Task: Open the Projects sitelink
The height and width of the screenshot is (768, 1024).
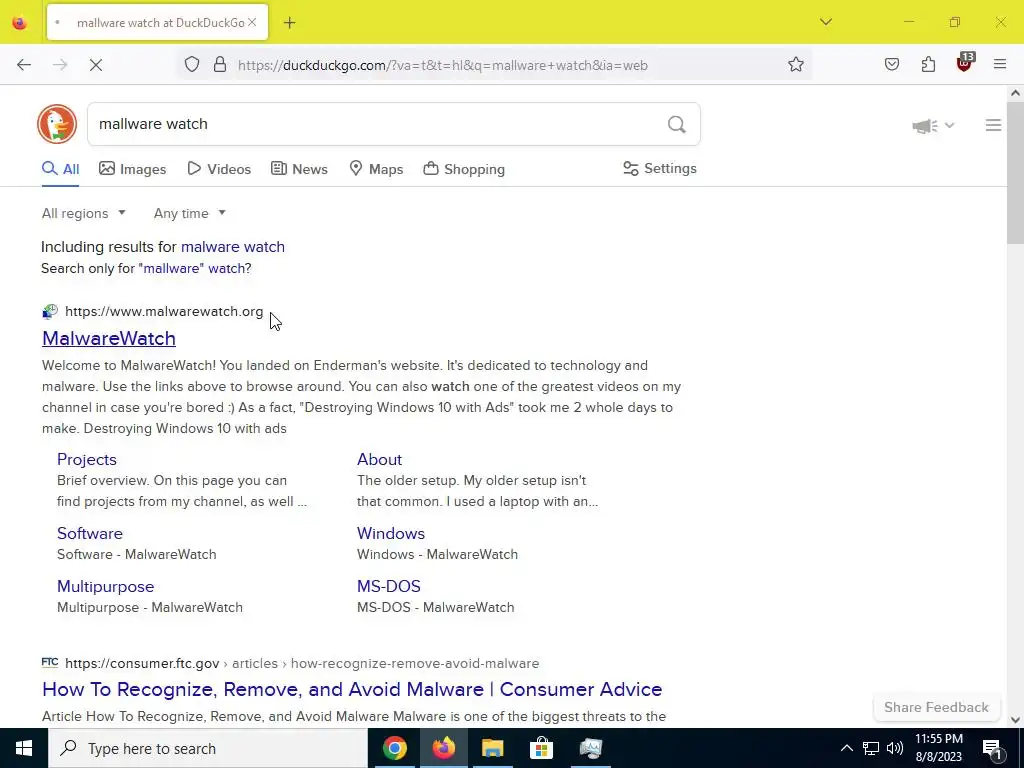Action: [87, 459]
